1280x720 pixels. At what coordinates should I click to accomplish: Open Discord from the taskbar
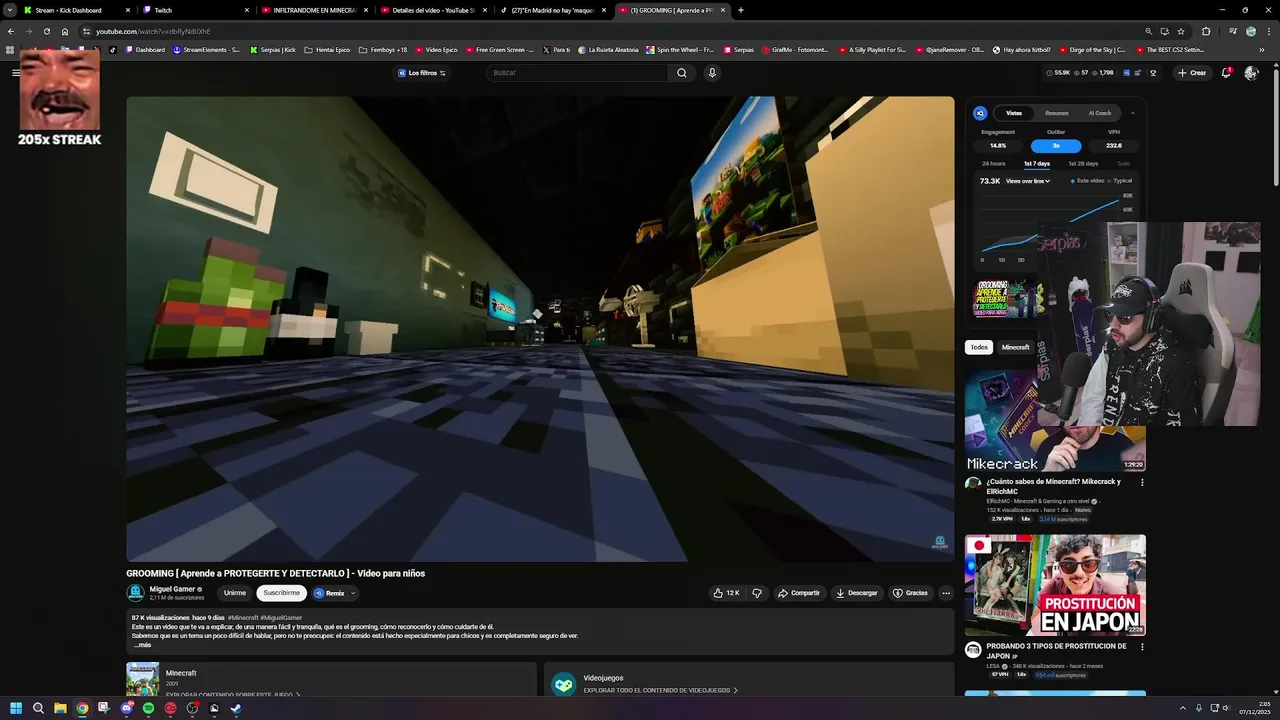126,708
